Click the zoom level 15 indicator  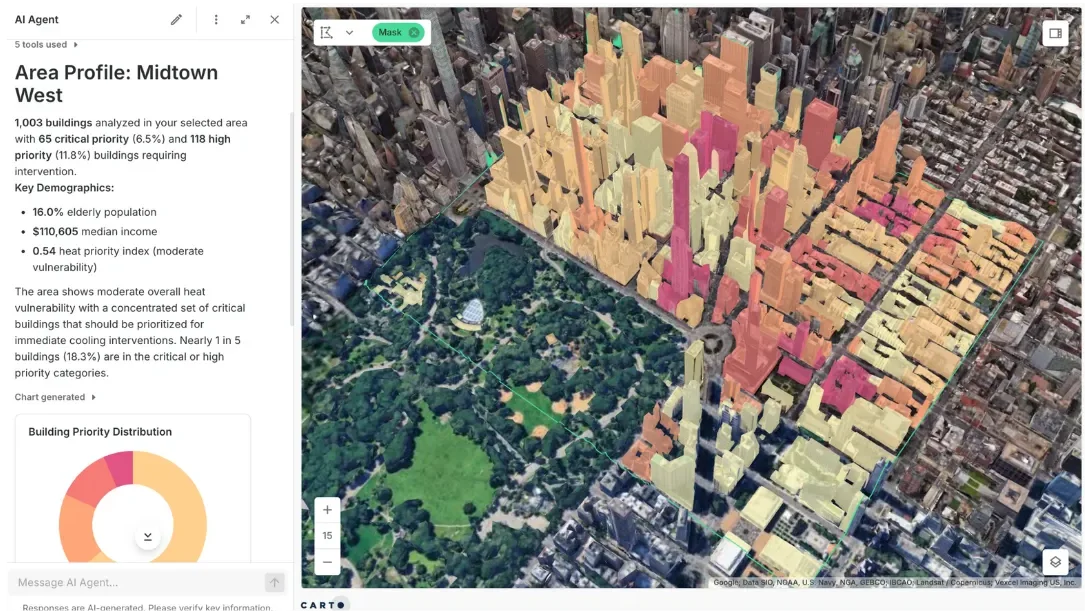point(327,535)
